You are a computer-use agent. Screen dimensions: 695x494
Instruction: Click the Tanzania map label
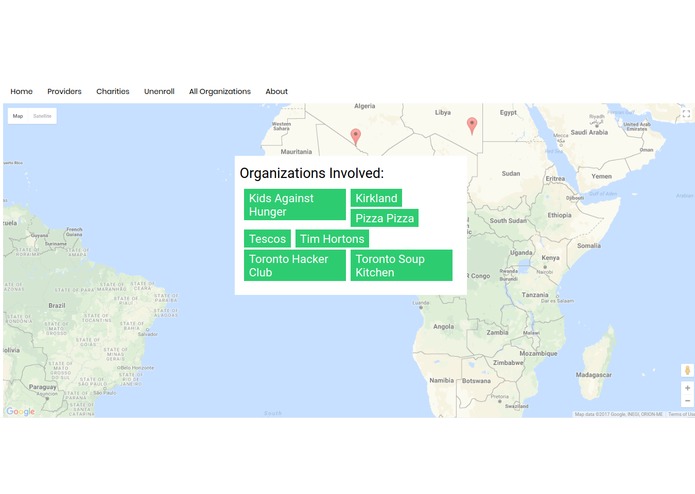point(535,295)
